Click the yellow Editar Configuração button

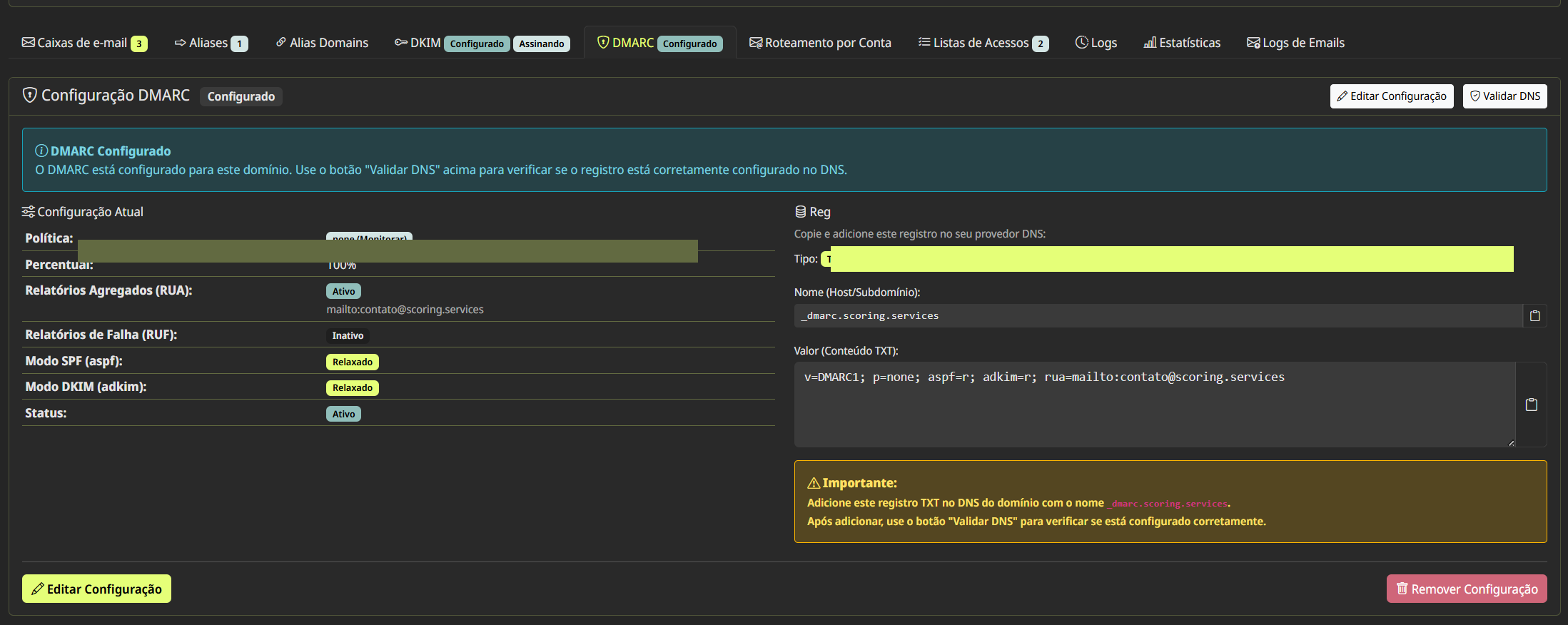(96, 589)
